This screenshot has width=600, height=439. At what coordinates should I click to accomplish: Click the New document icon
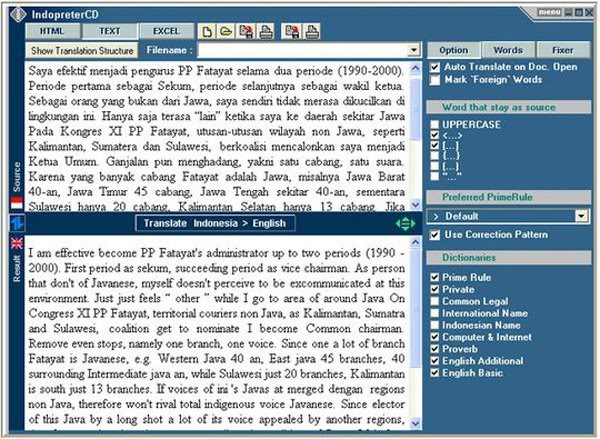(x=207, y=31)
